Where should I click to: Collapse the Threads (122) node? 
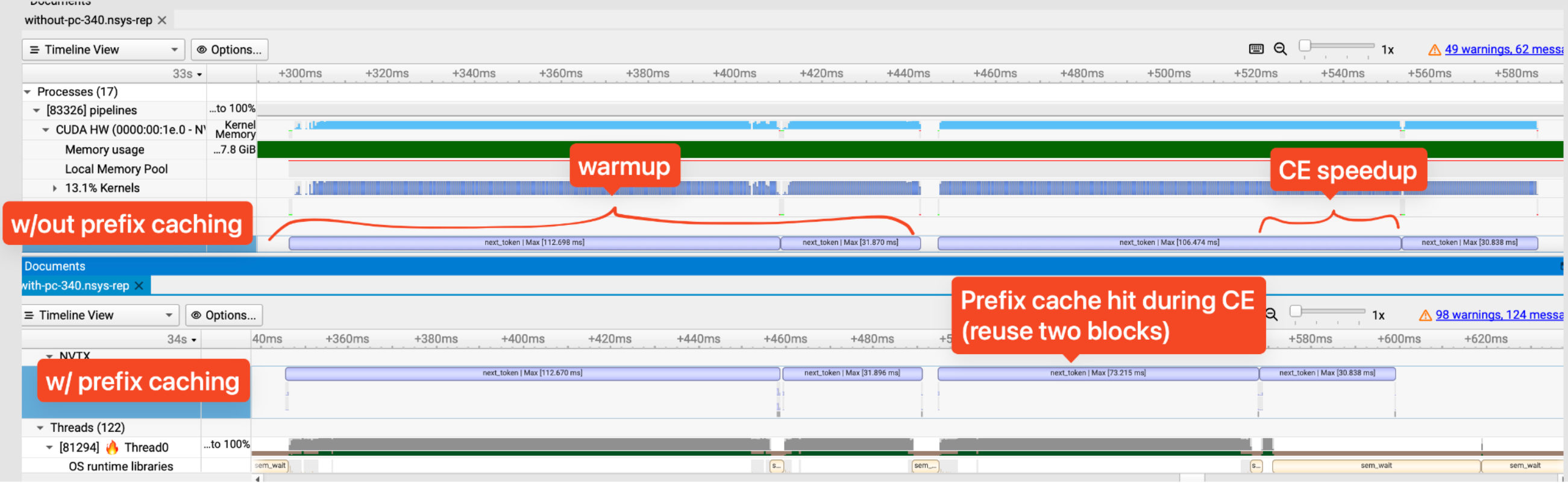pyautogui.click(x=40, y=428)
